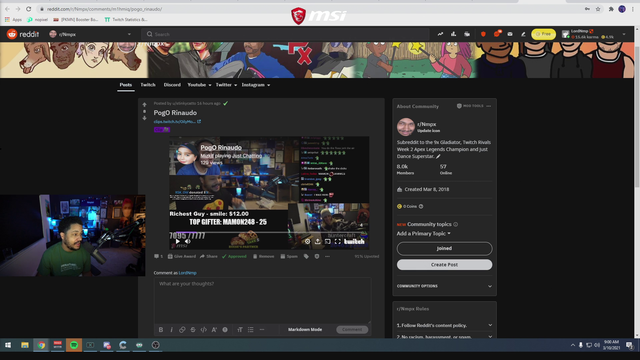Open the r/Nmpx community dropdown in header

(90, 34)
